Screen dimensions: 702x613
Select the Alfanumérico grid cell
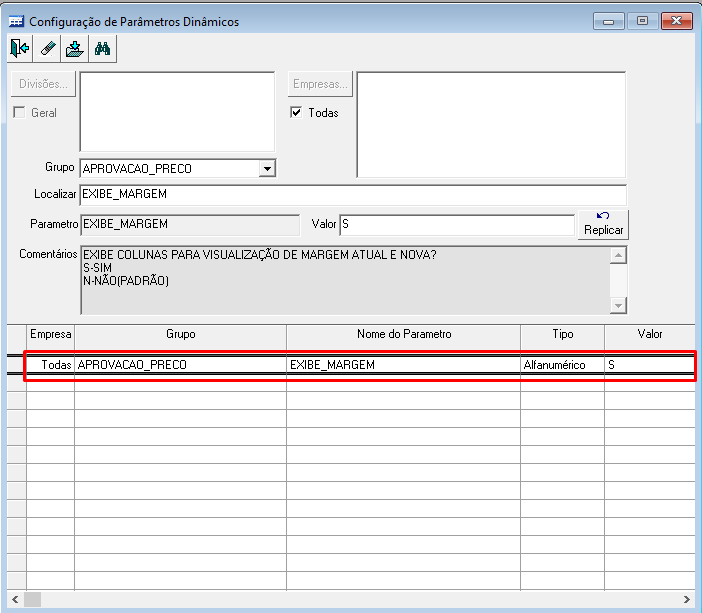[562, 365]
